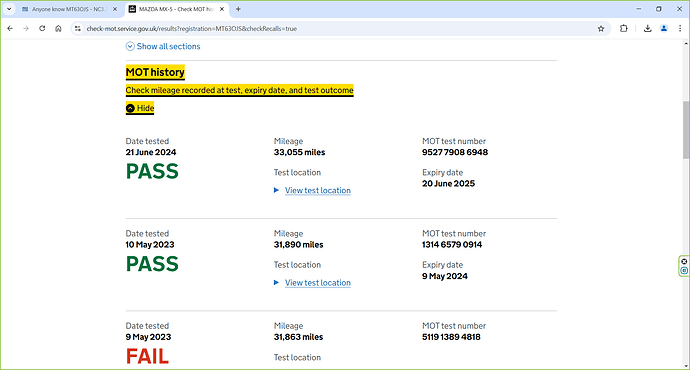Open the extensions puzzle icon
690x370 pixels.
(x=624, y=29)
